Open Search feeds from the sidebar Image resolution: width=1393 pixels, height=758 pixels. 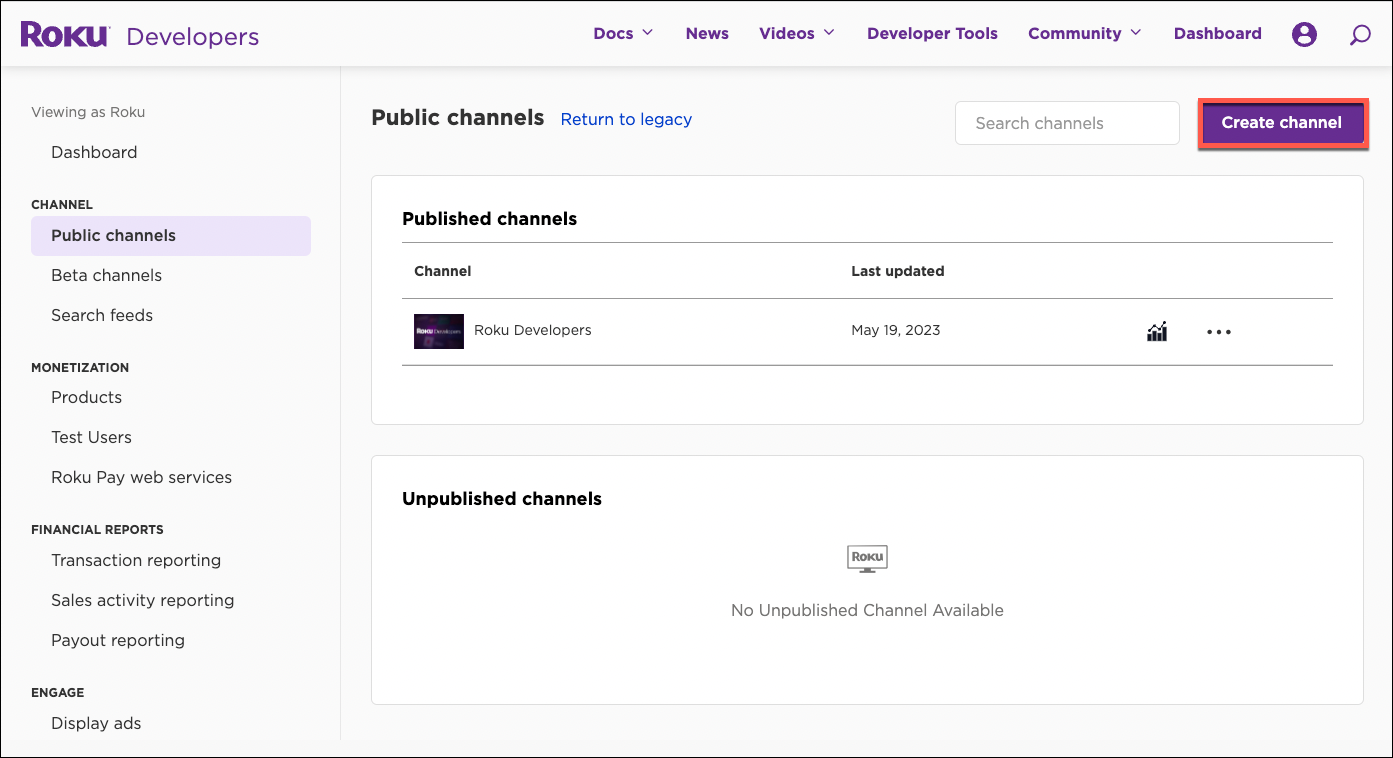pyautogui.click(x=102, y=315)
